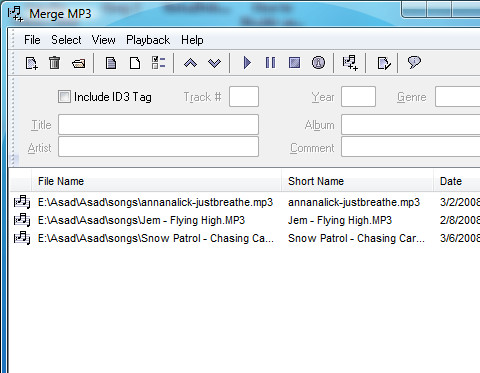Viewport: 480px width, 373px height.
Task: Click the Artist input field
Action: (x=158, y=147)
